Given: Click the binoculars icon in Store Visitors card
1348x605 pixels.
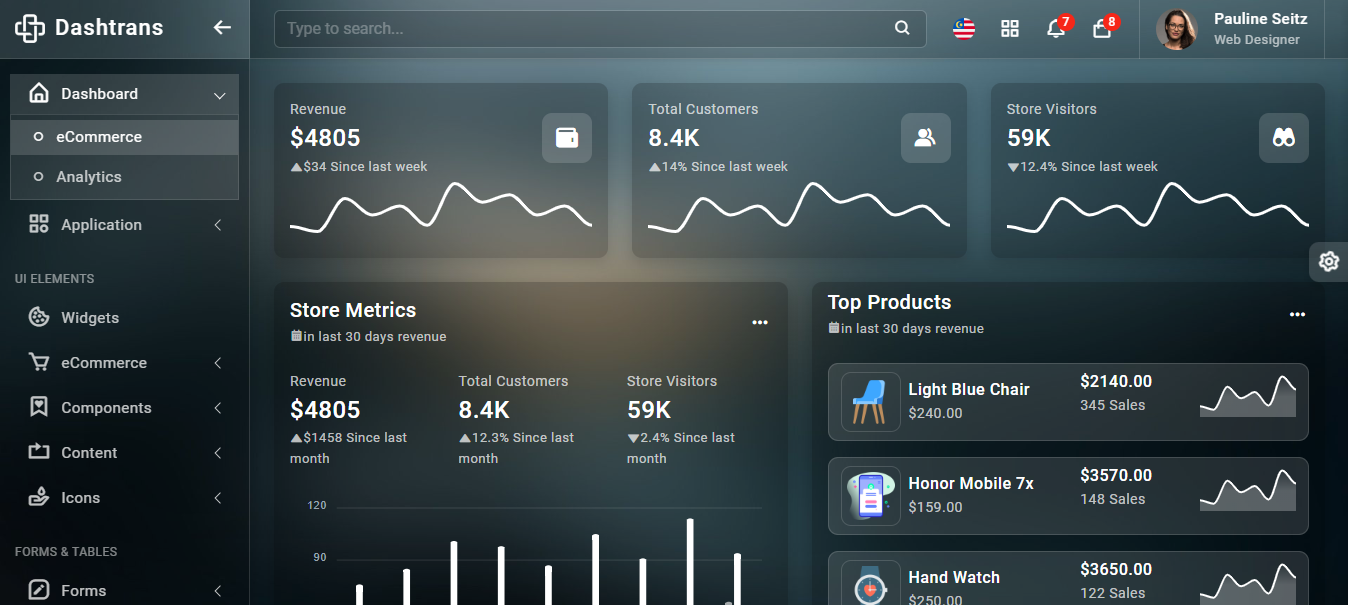Looking at the screenshot, I should (1283, 138).
